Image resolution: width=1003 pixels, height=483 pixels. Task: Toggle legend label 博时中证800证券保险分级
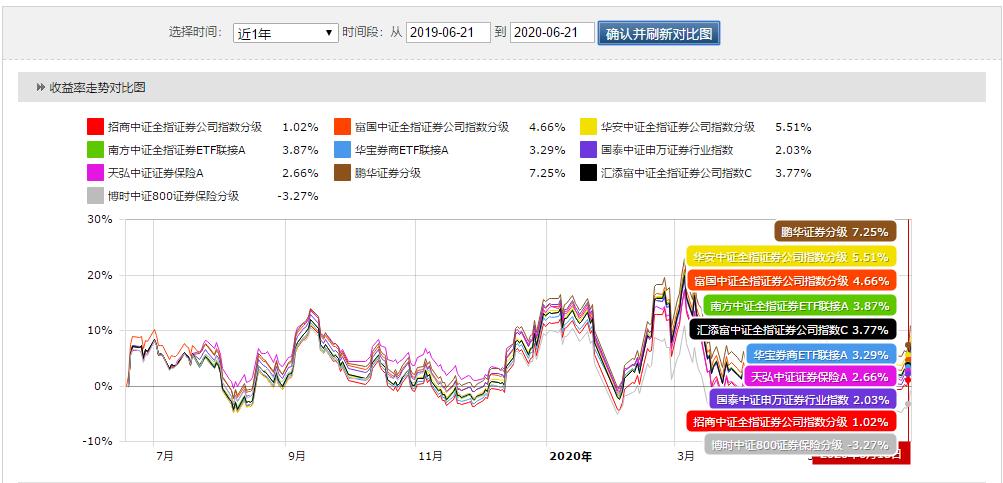[x=173, y=196]
